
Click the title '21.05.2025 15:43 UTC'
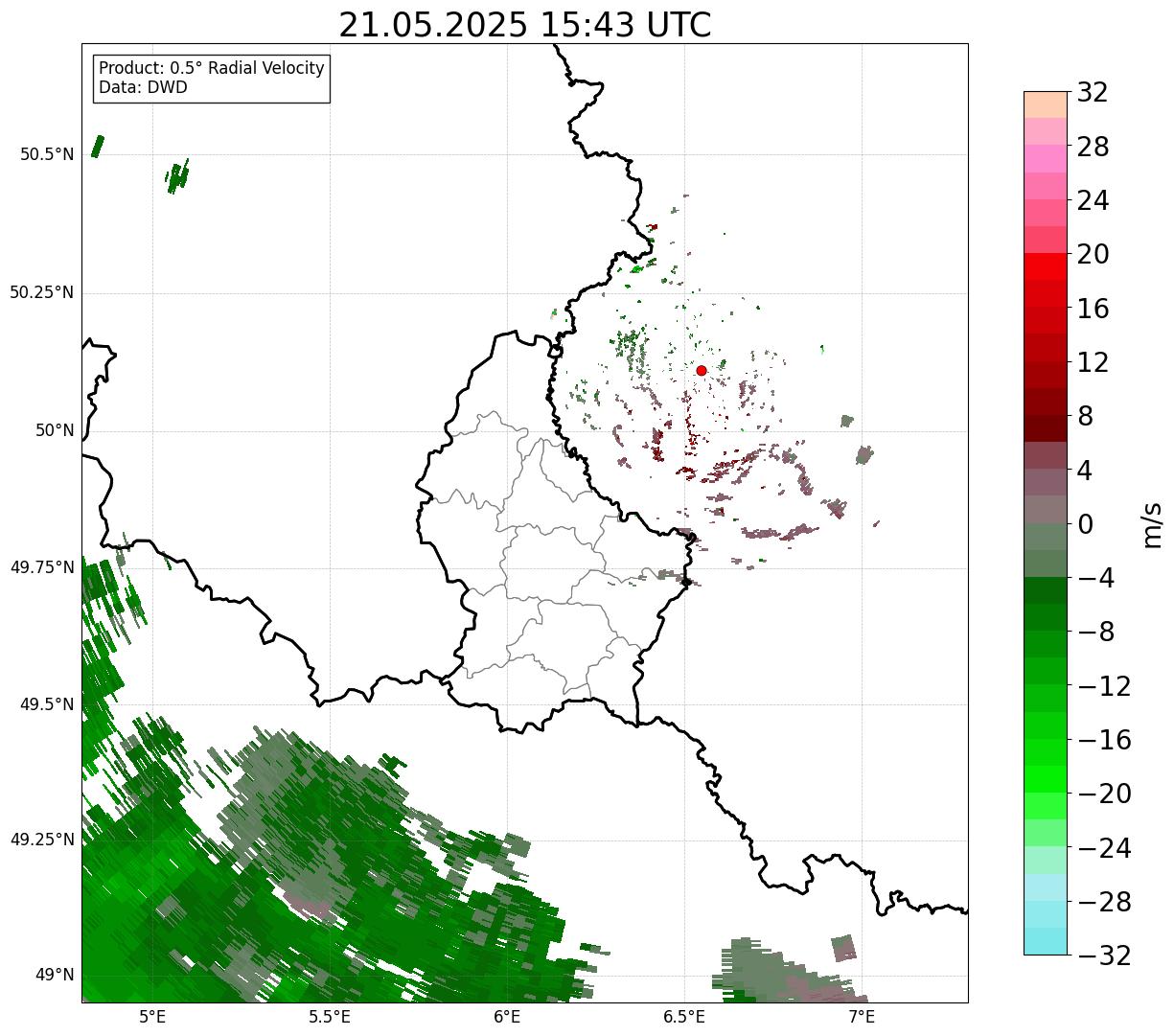point(525,25)
